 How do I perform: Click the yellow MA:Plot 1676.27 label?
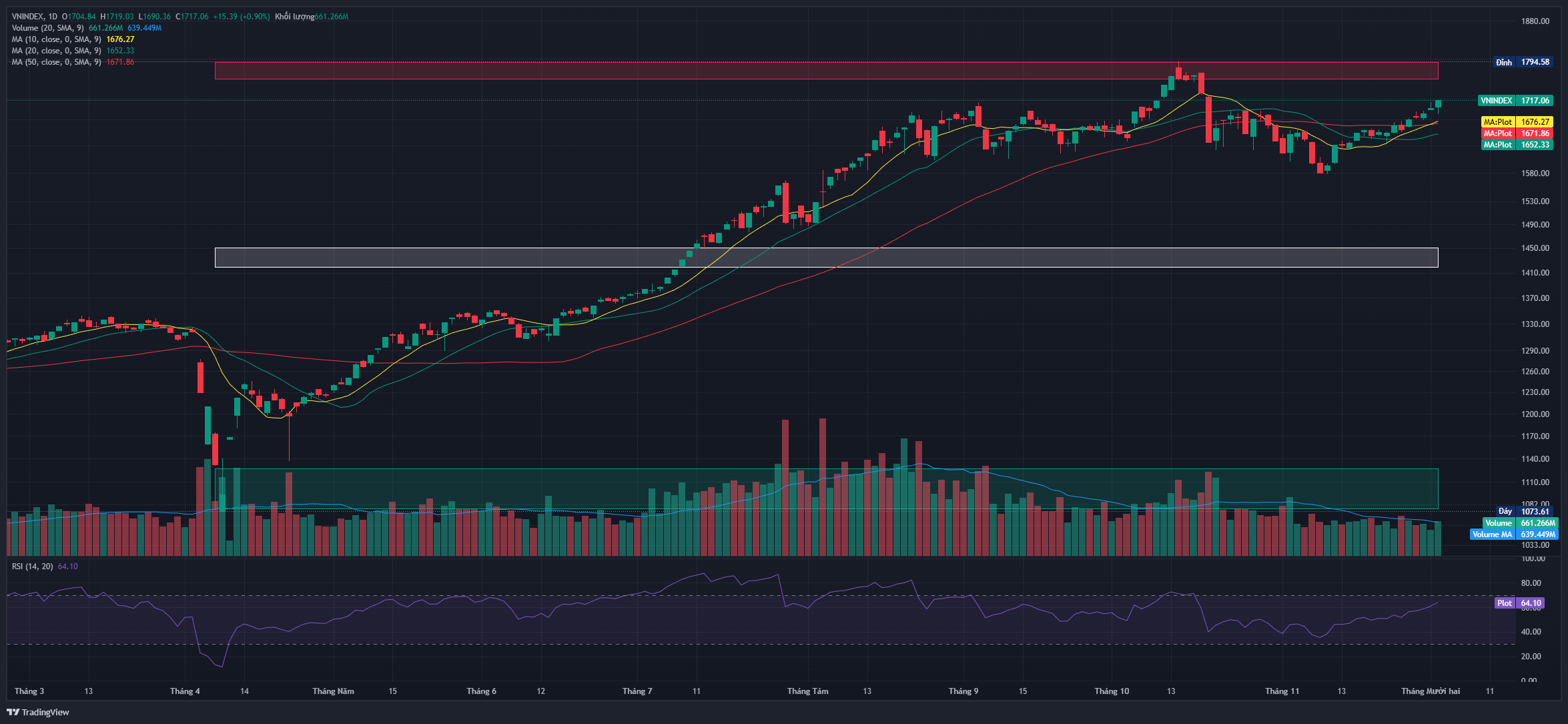click(x=1517, y=122)
